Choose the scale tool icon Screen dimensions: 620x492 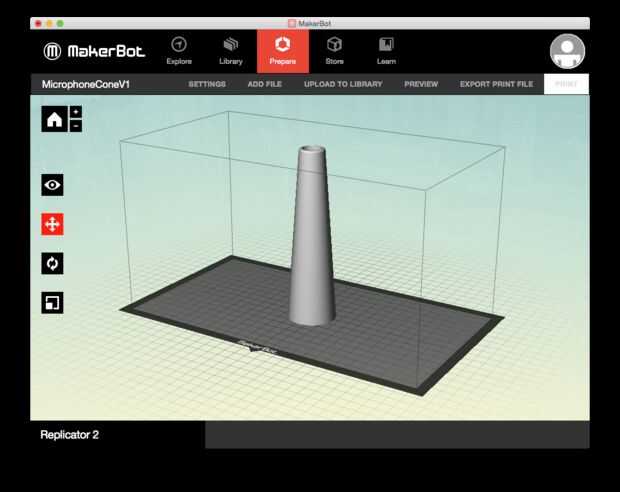tap(52, 303)
